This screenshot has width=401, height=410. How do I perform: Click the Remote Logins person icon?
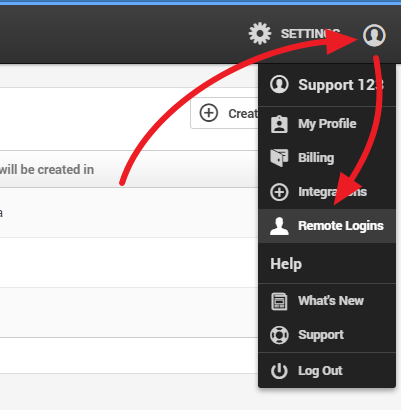(x=279, y=226)
